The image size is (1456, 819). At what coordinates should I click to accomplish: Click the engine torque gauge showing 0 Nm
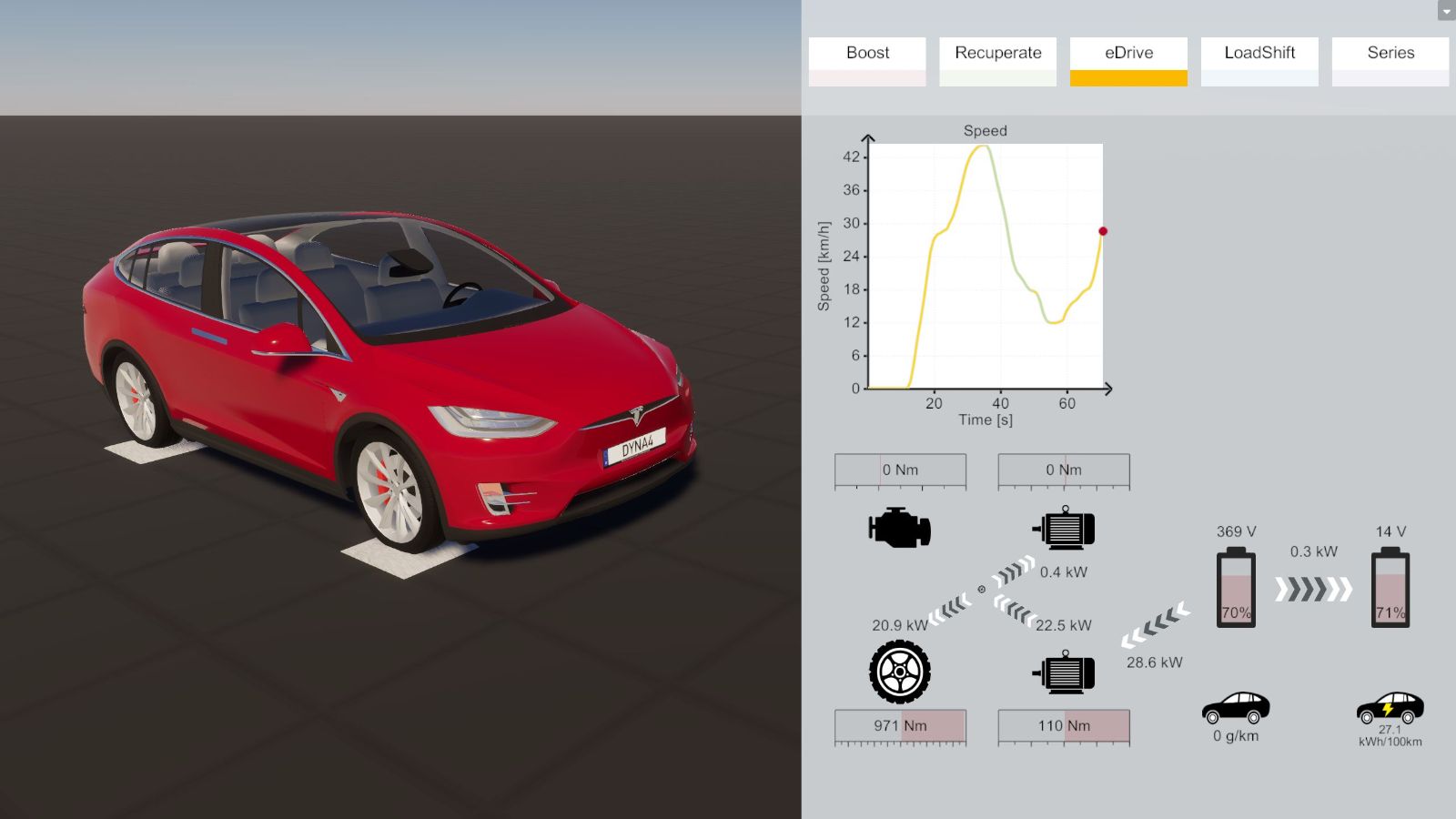[900, 470]
